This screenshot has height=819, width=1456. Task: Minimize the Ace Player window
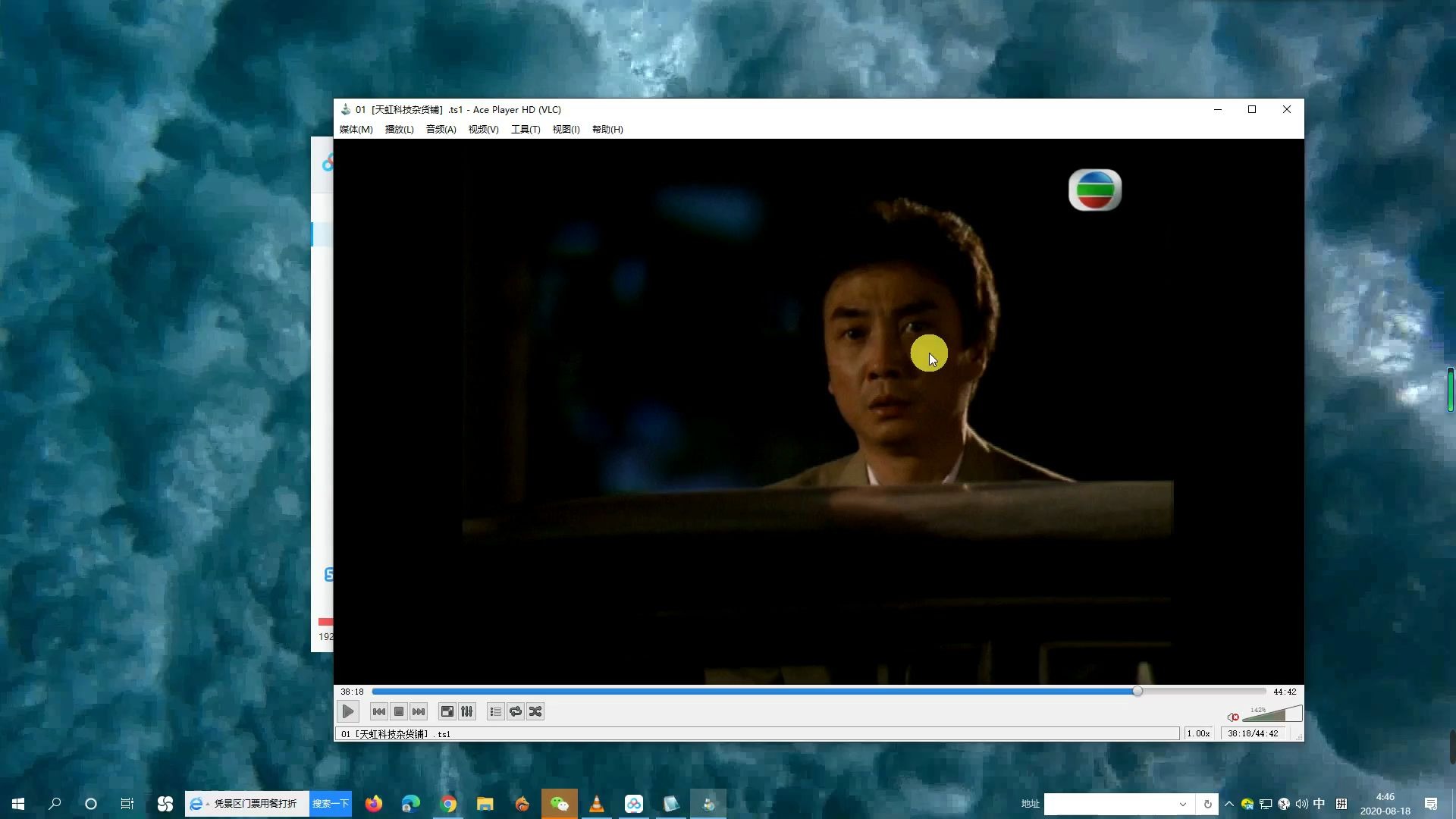pyautogui.click(x=1218, y=109)
